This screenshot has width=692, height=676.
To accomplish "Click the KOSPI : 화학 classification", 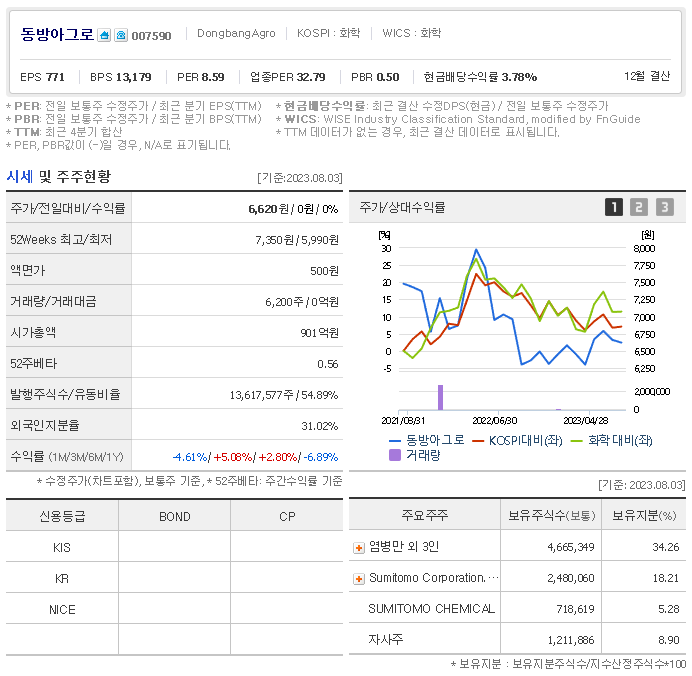I will [x=328, y=33].
